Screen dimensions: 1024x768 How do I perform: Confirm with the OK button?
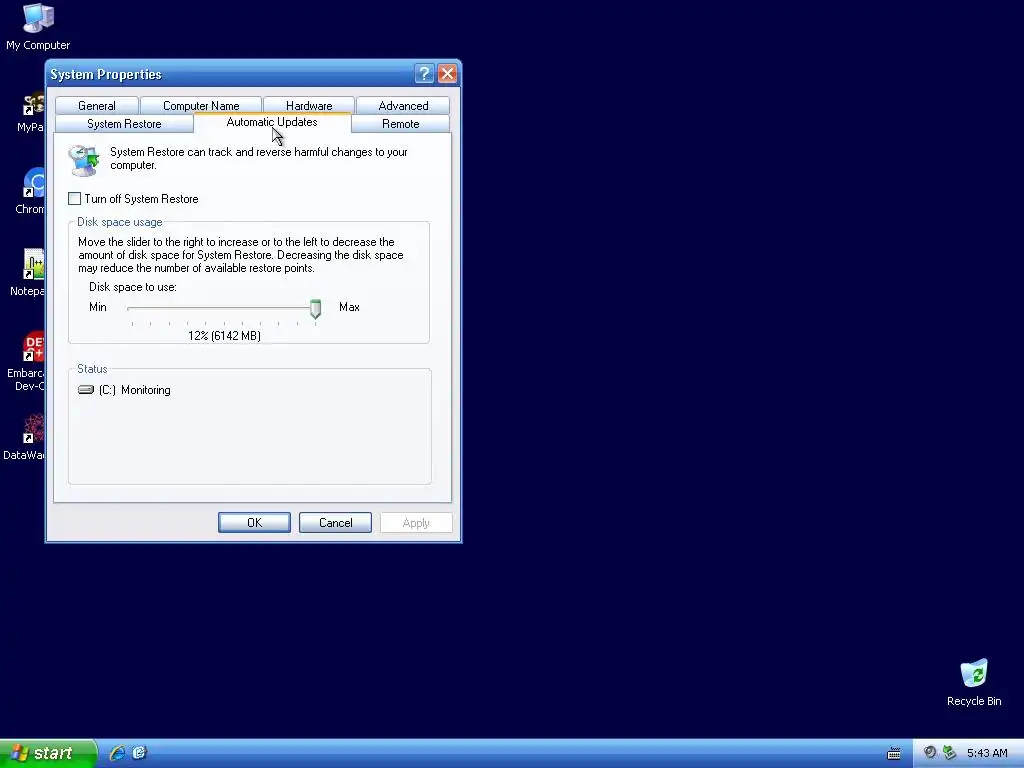(x=254, y=522)
